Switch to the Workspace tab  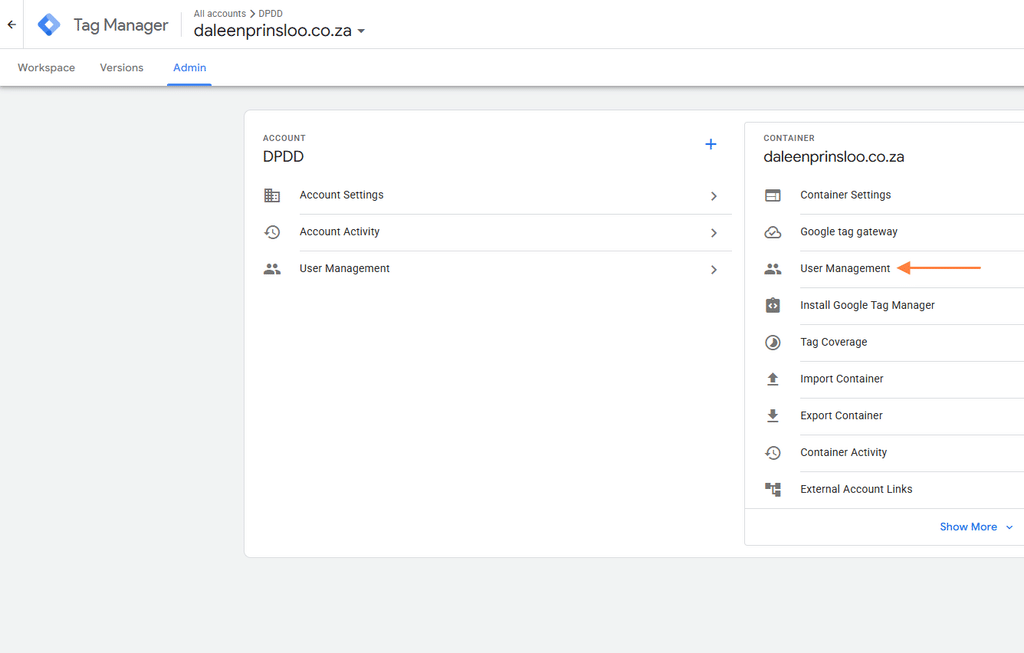point(46,68)
